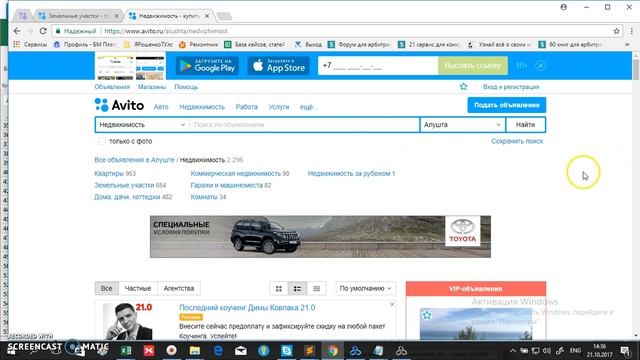Open Excel from the taskbar

pyautogui.click(x=126, y=351)
